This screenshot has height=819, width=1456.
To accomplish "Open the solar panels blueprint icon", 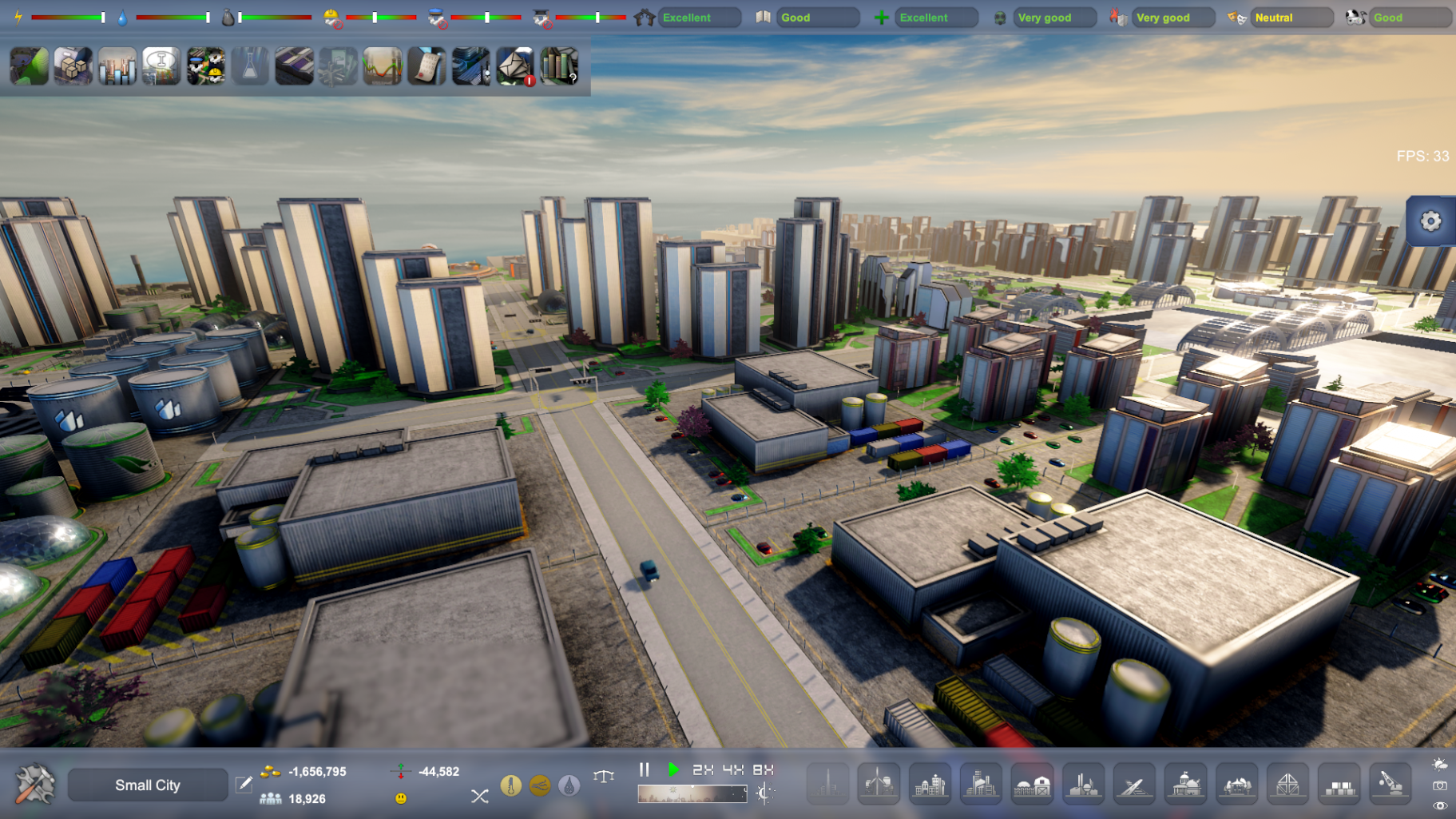I will 294,66.
